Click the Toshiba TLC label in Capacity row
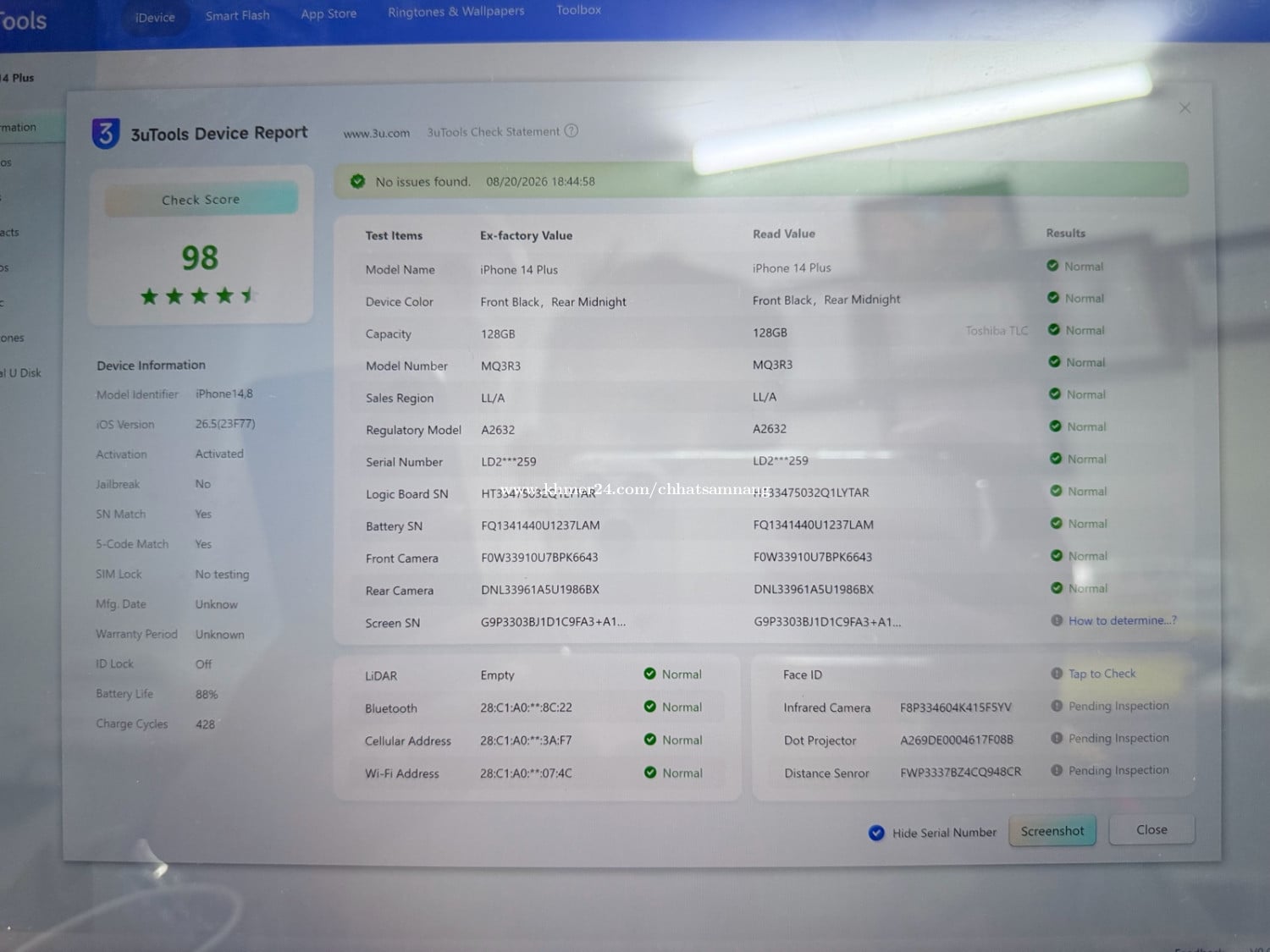This screenshot has width=1270, height=952. click(x=997, y=331)
